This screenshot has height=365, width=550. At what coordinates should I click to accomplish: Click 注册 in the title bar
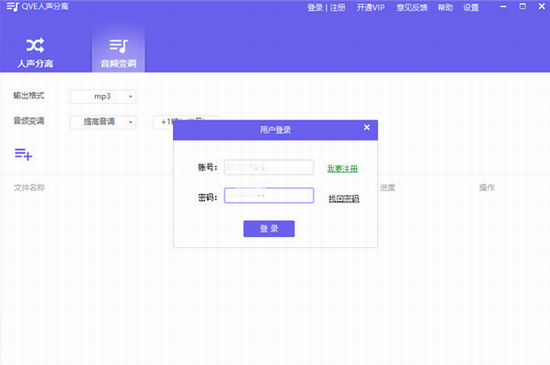(337, 8)
